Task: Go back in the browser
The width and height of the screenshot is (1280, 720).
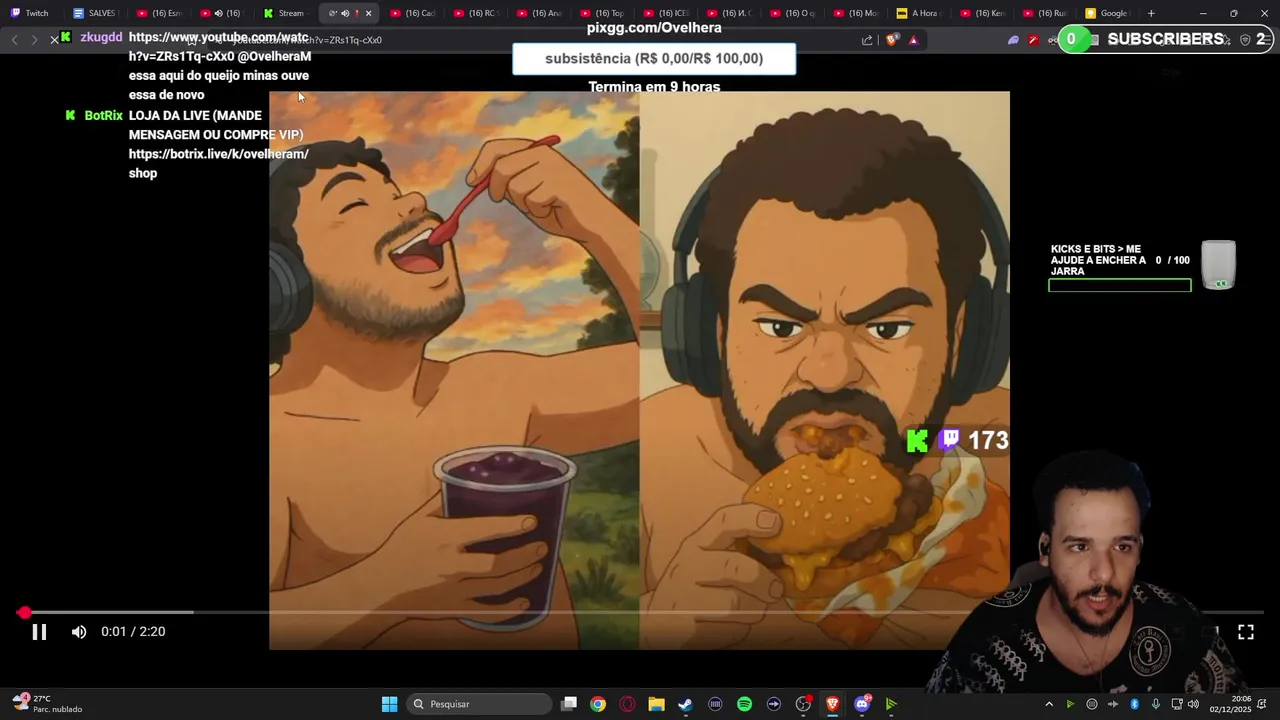Action: [14, 40]
